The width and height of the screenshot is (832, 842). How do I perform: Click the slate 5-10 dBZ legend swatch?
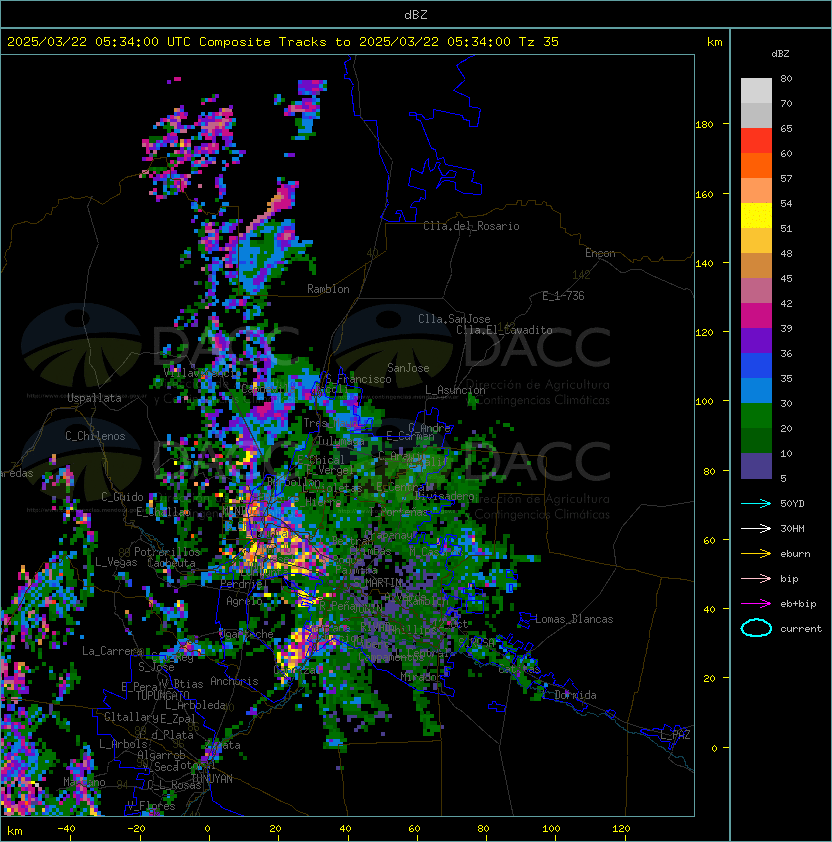756,466
